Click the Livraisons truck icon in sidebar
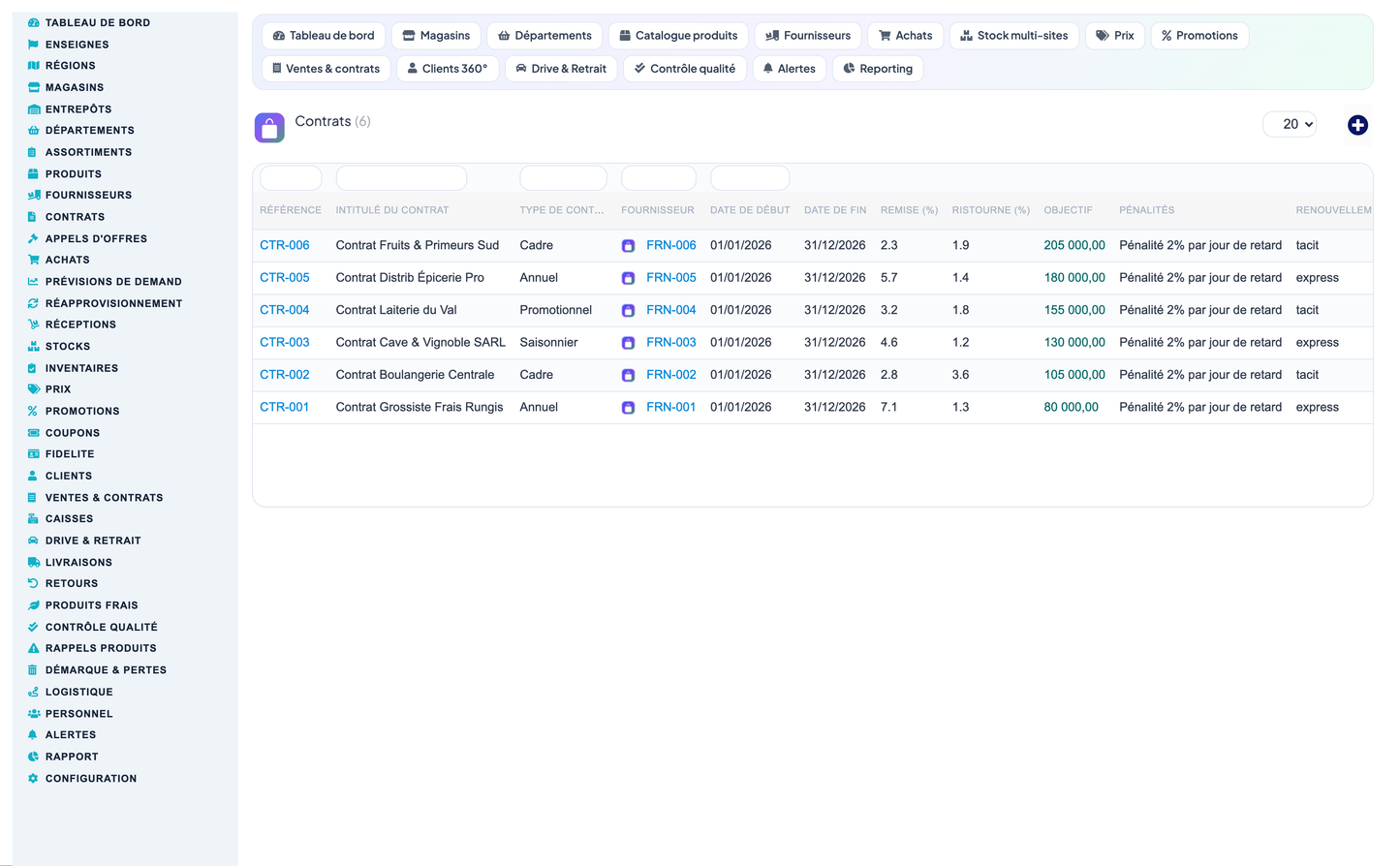 point(34,562)
